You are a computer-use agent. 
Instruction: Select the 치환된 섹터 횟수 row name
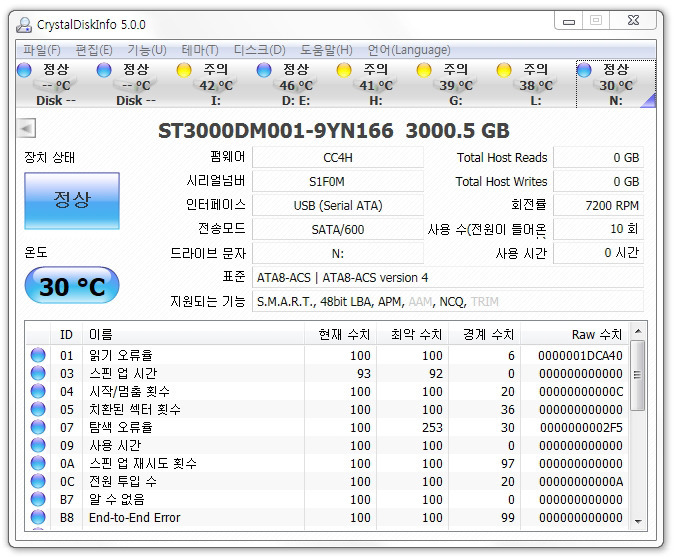(135, 409)
